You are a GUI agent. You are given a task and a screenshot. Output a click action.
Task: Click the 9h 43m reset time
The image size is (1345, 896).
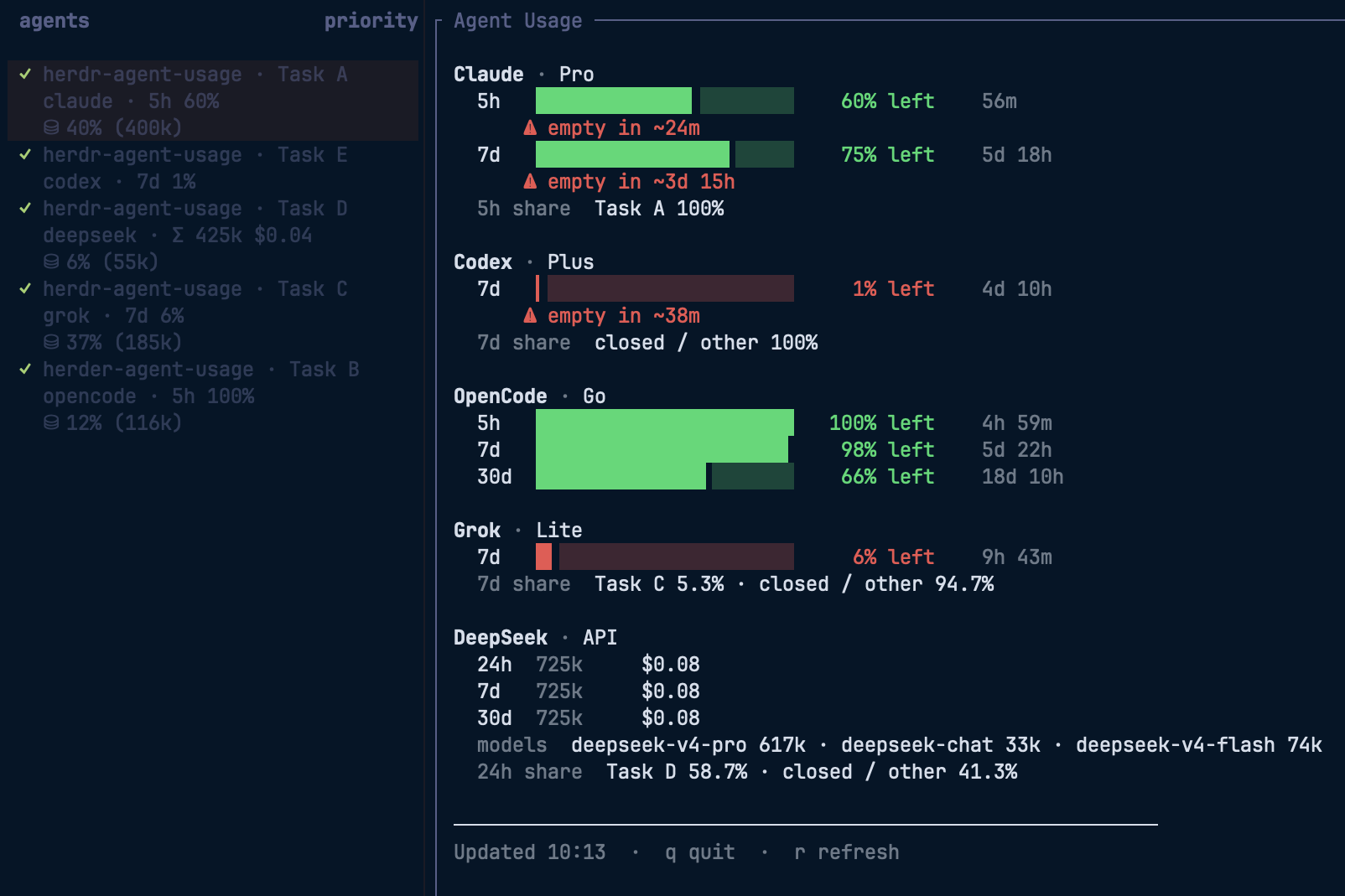[1017, 557]
